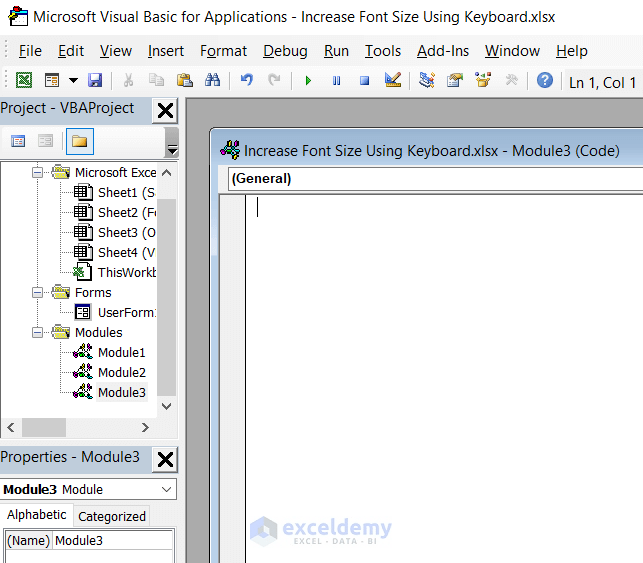The height and width of the screenshot is (563, 643).
Task: Open the Tools menu
Action: (383, 51)
